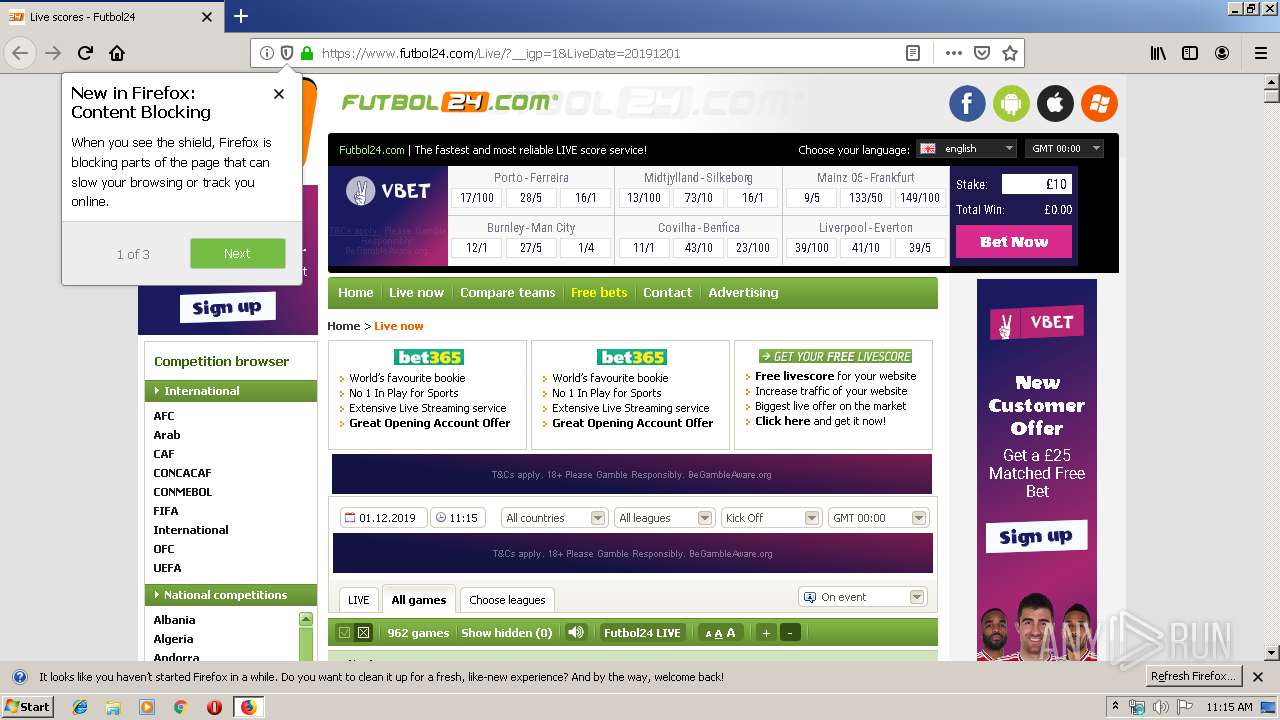Screen dimensions: 1280x720
Task: Click the 11:15 time field
Action: click(457, 518)
